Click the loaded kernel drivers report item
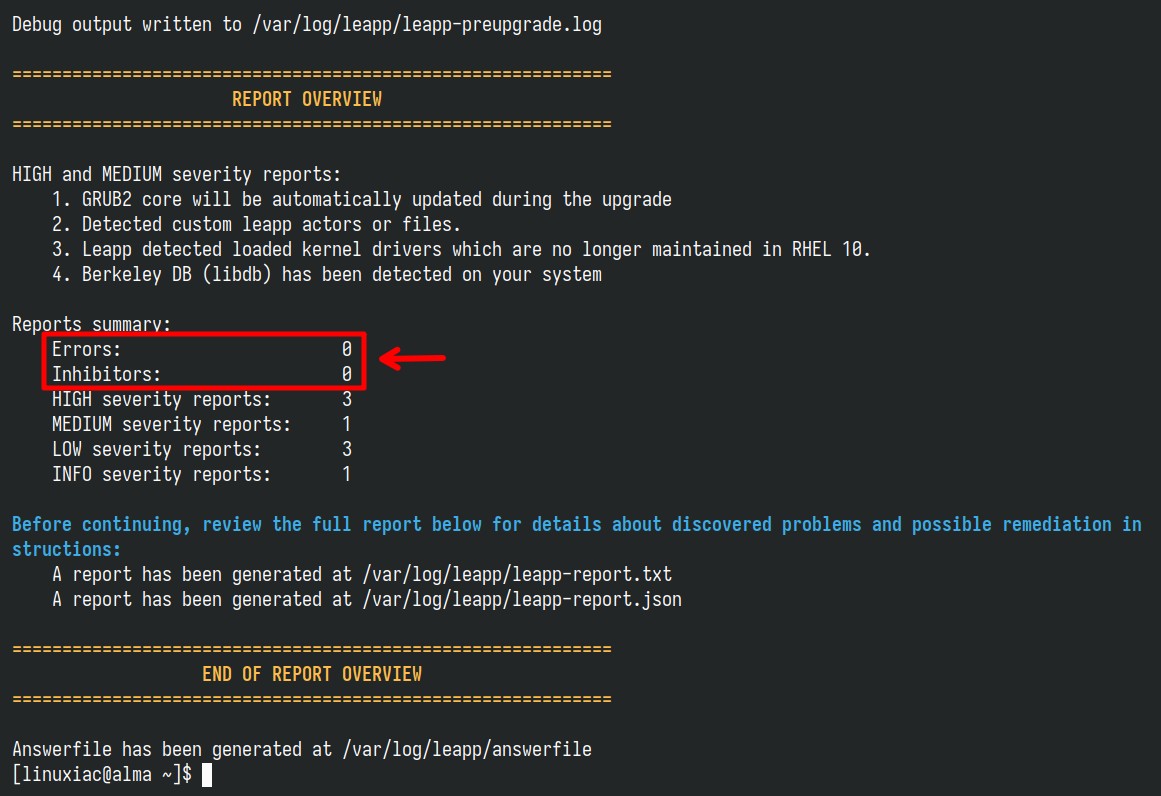The image size is (1161, 796). coord(461,250)
